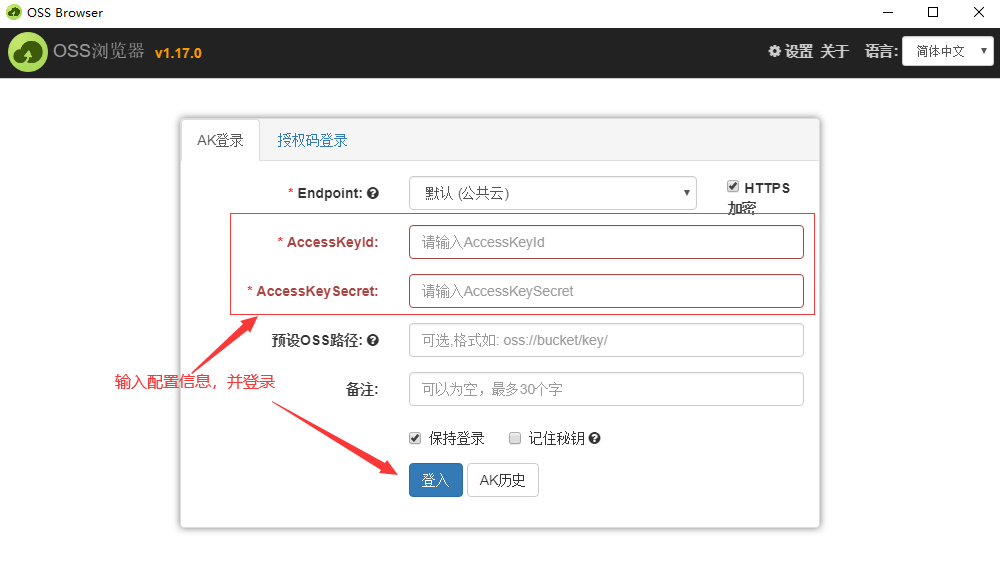The image size is (1000, 587).
Task: Toggle the HTTPS加密 checkbox
Action: [x=733, y=186]
